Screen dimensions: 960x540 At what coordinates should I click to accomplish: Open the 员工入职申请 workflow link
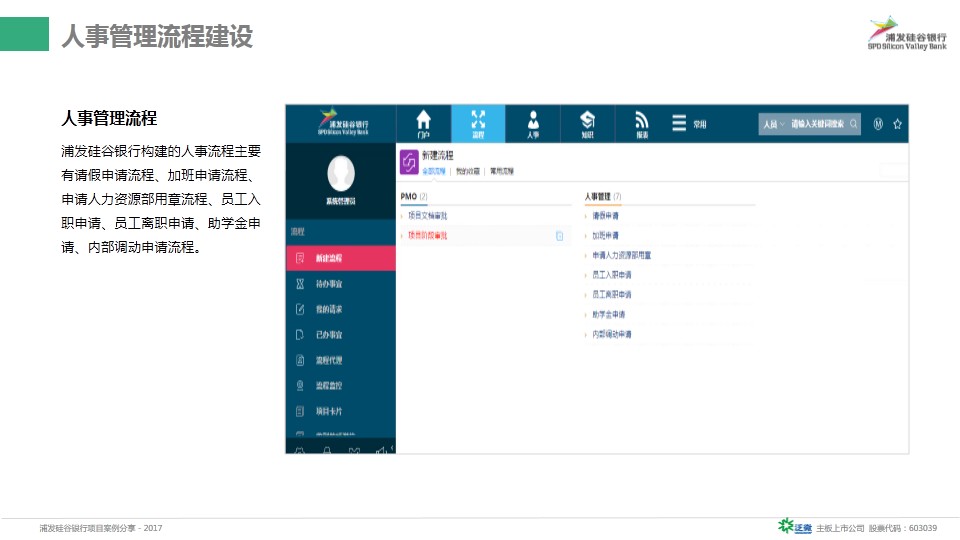tap(612, 275)
